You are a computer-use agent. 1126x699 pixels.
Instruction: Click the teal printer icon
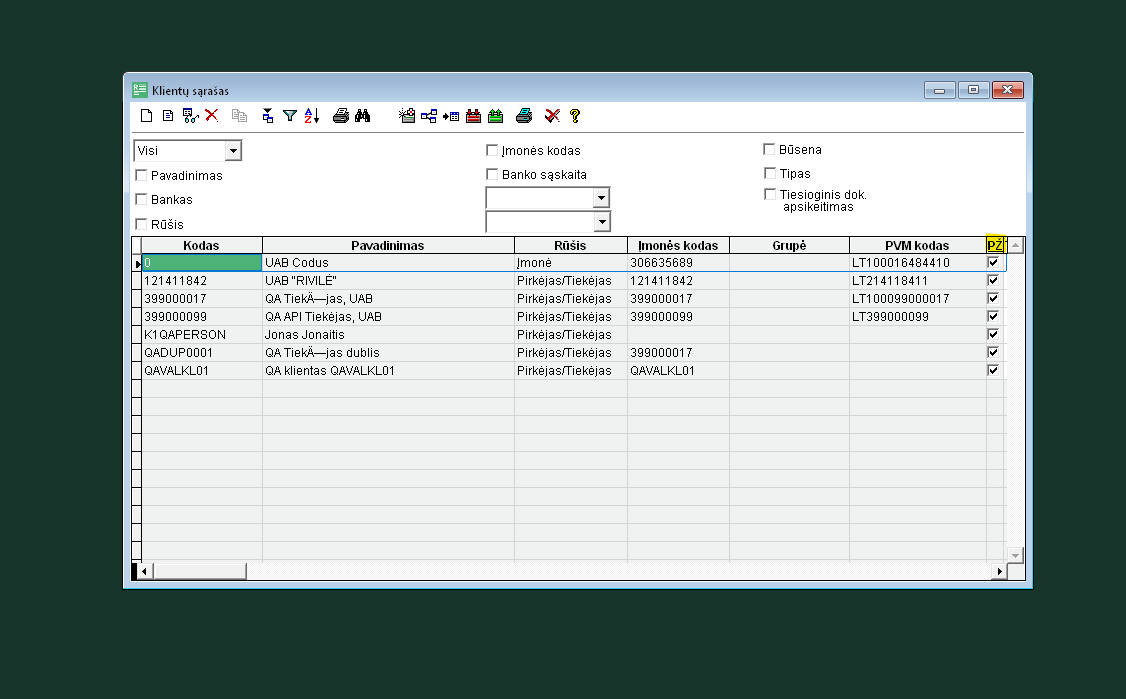[x=524, y=116]
